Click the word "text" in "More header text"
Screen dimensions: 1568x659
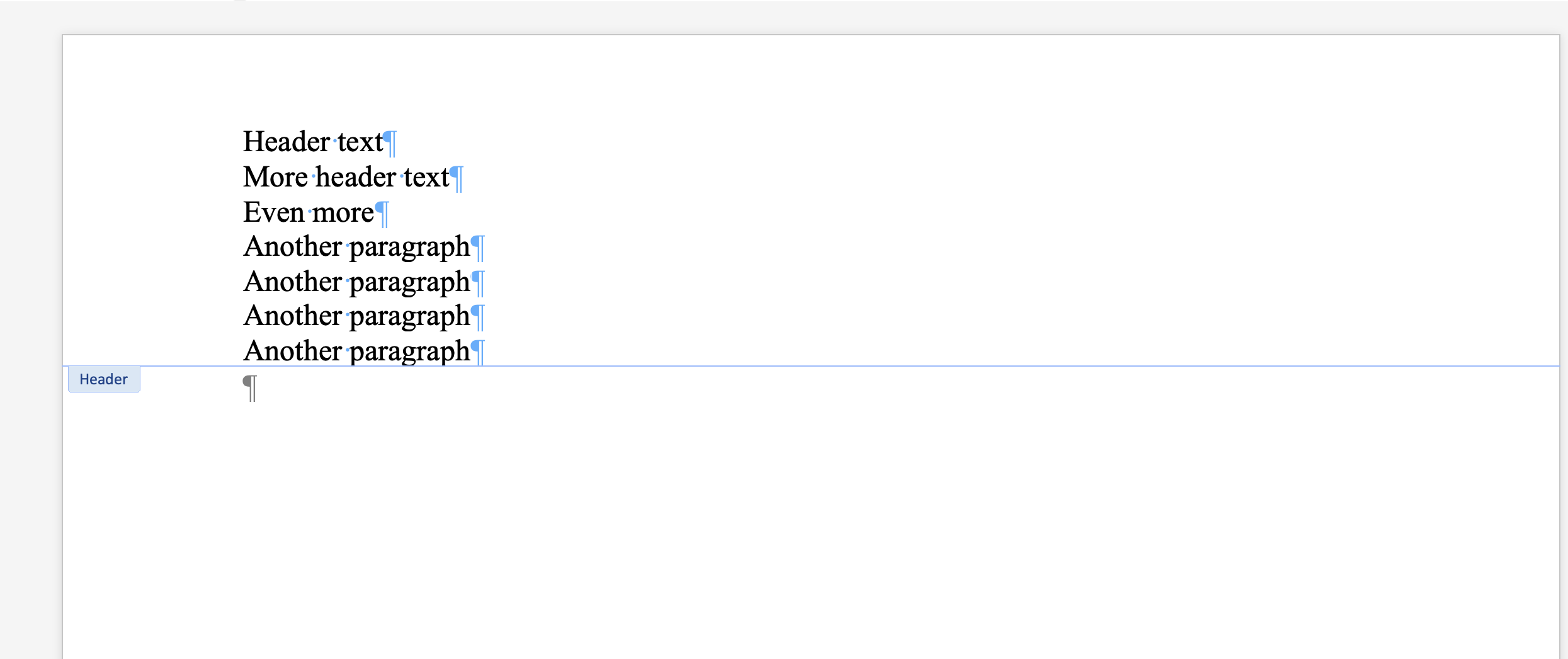tap(426, 177)
